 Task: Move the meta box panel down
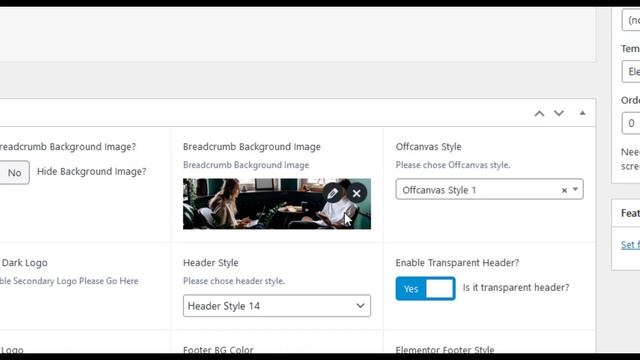pyautogui.click(x=559, y=113)
